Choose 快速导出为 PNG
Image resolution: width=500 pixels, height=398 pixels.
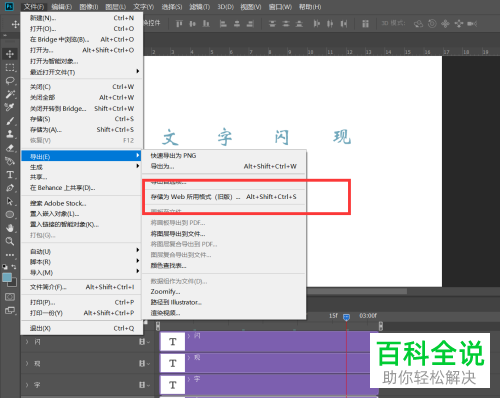pyautogui.click(x=224, y=155)
